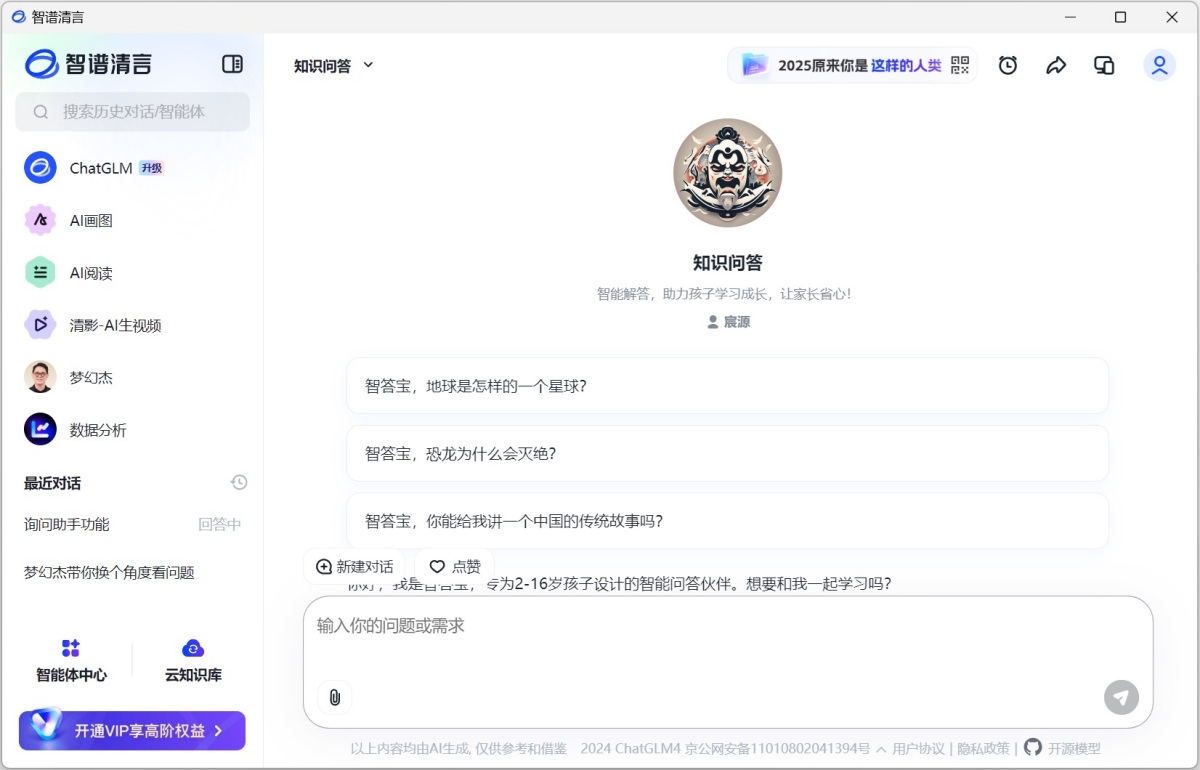Open the multi-window chat icon
1200x770 pixels.
[x=1104, y=65]
